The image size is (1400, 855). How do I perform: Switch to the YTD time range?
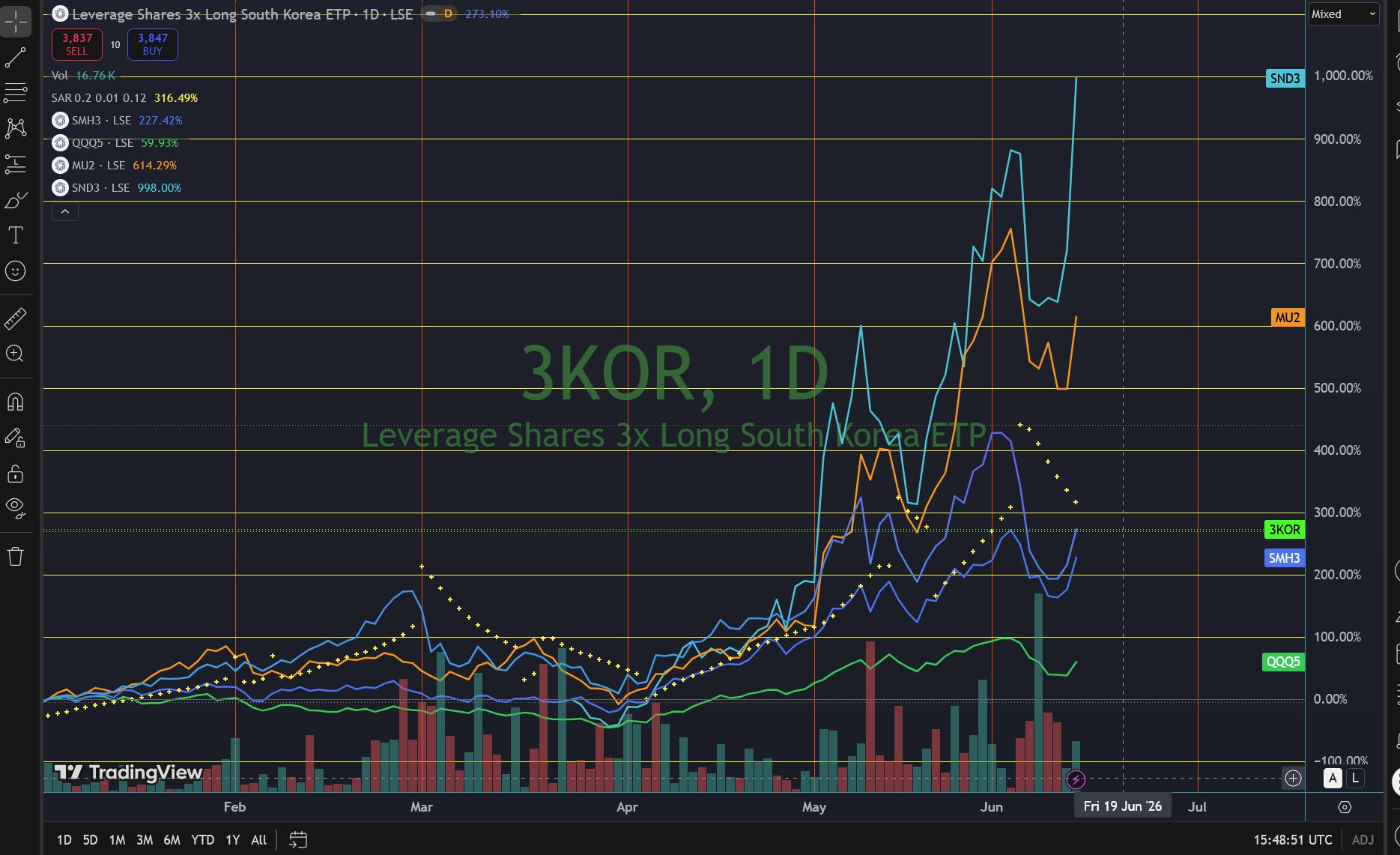[202, 840]
